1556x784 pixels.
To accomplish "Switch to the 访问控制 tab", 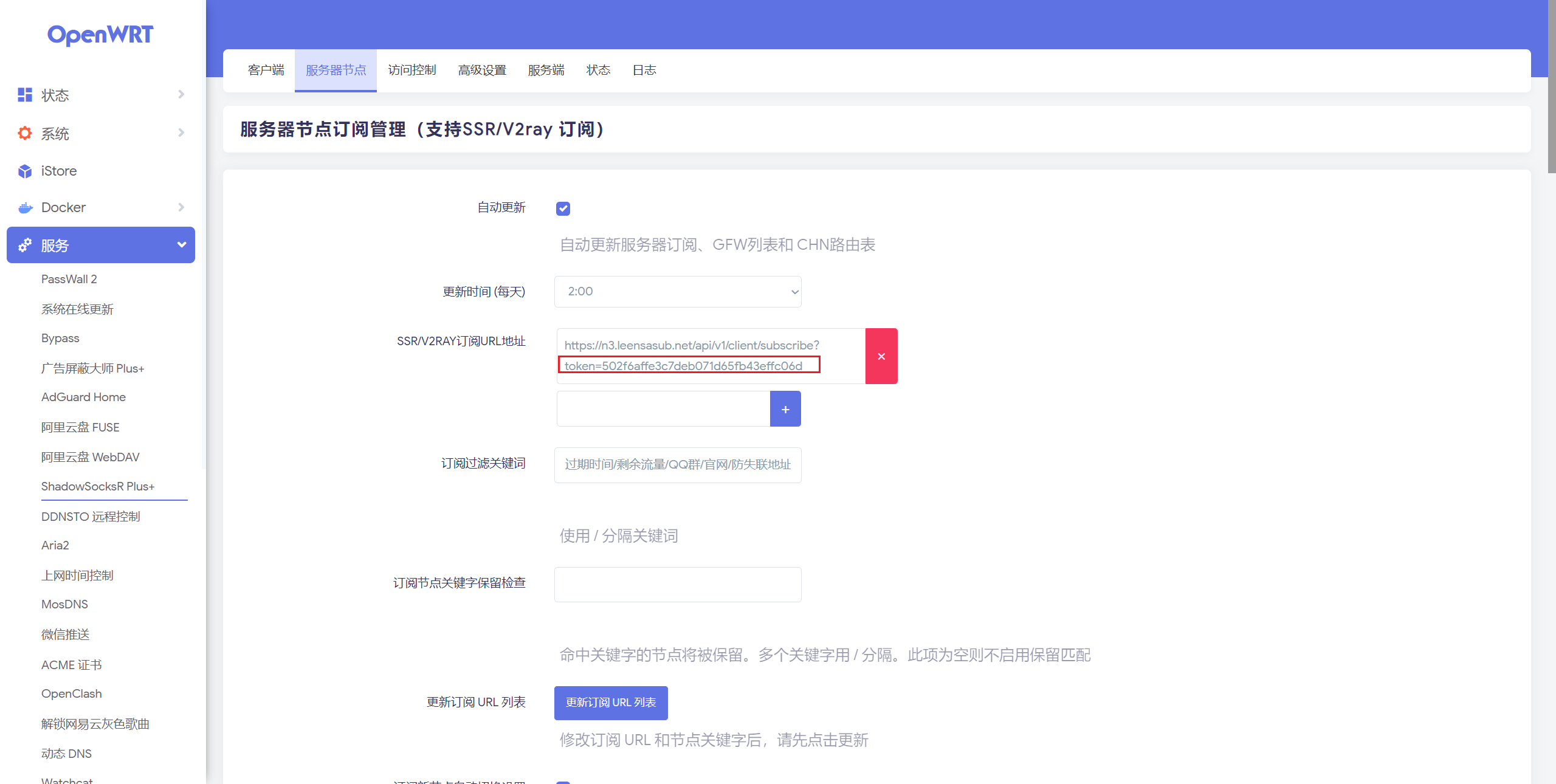I will tap(411, 70).
